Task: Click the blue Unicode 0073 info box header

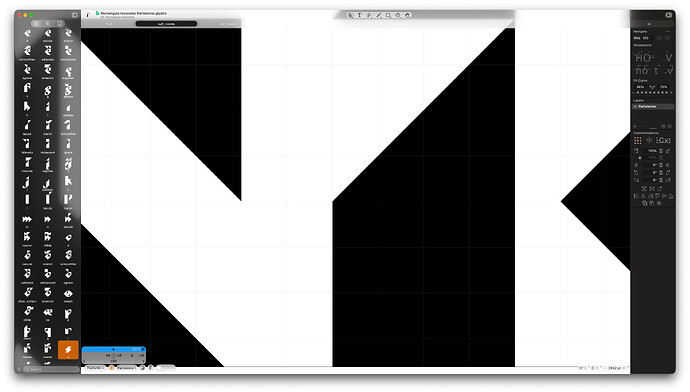Action: [x=114, y=349]
